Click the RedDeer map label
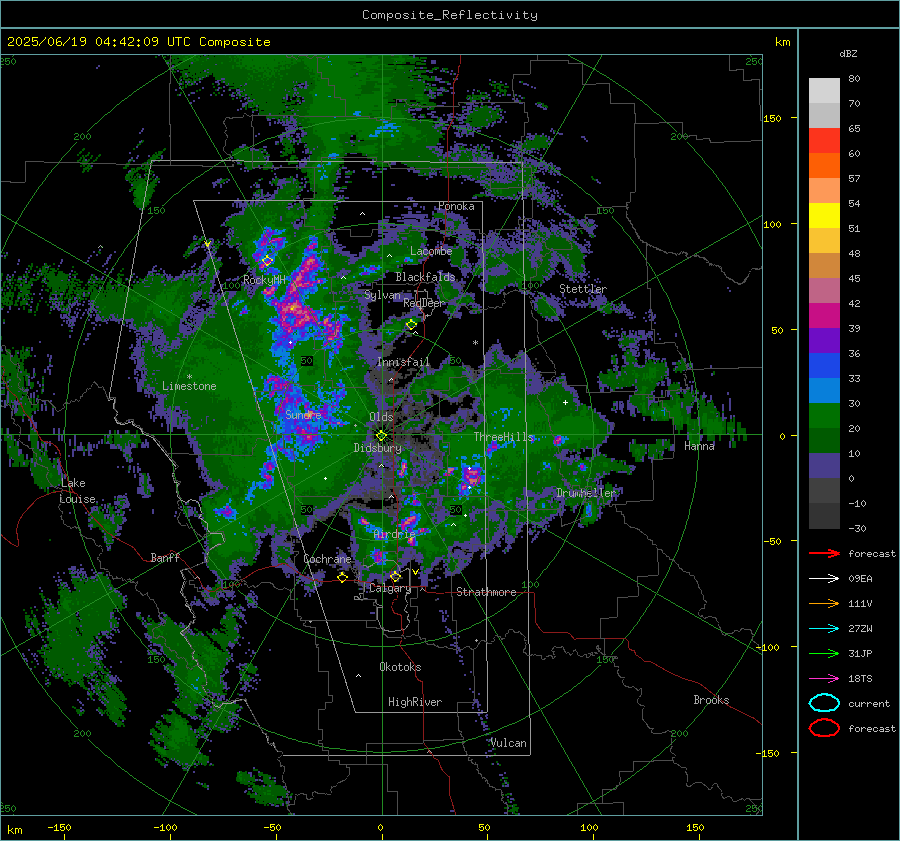Image resolution: width=900 pixels, height=841 pixels. [424, 303]
